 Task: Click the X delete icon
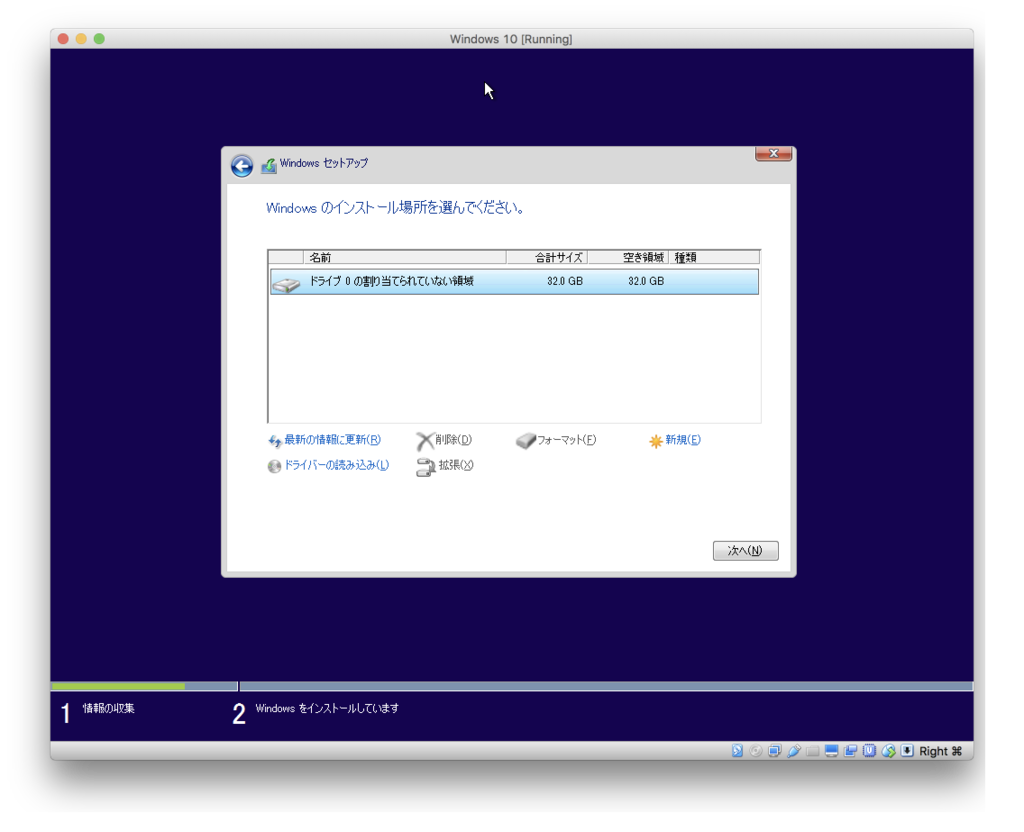pyautogui.click(x=424, y=441)
